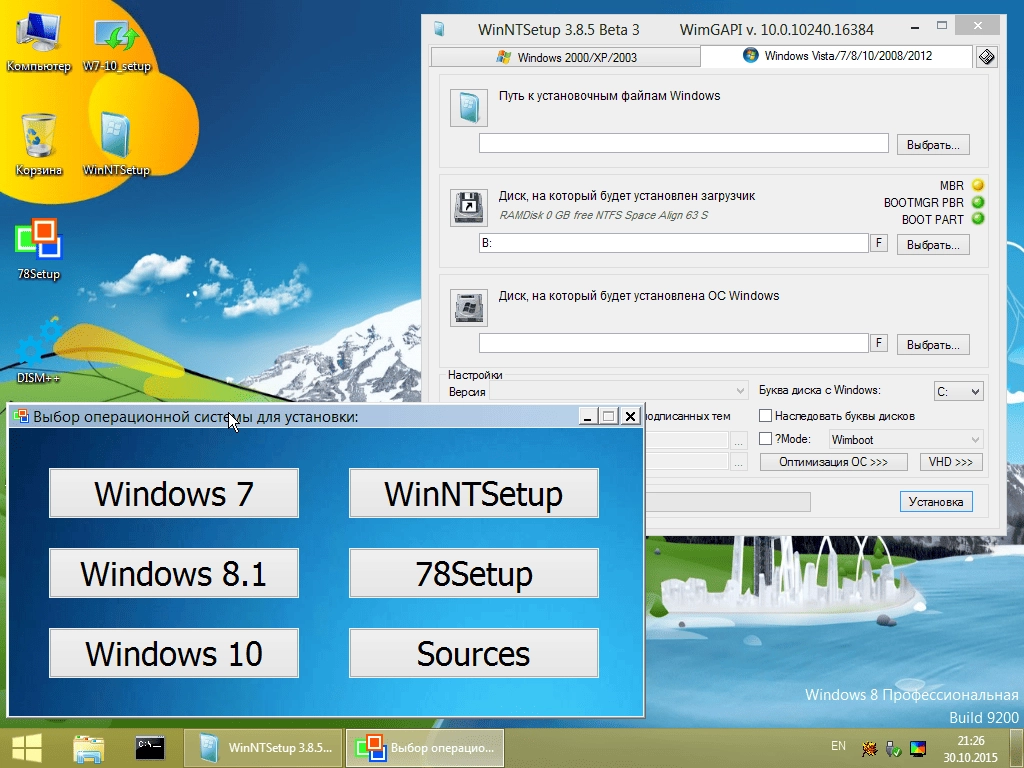Viewport: 1024px width, 768px height.
Task: Minimize the WinNTSetup window
Action: [x=915, y=27]
